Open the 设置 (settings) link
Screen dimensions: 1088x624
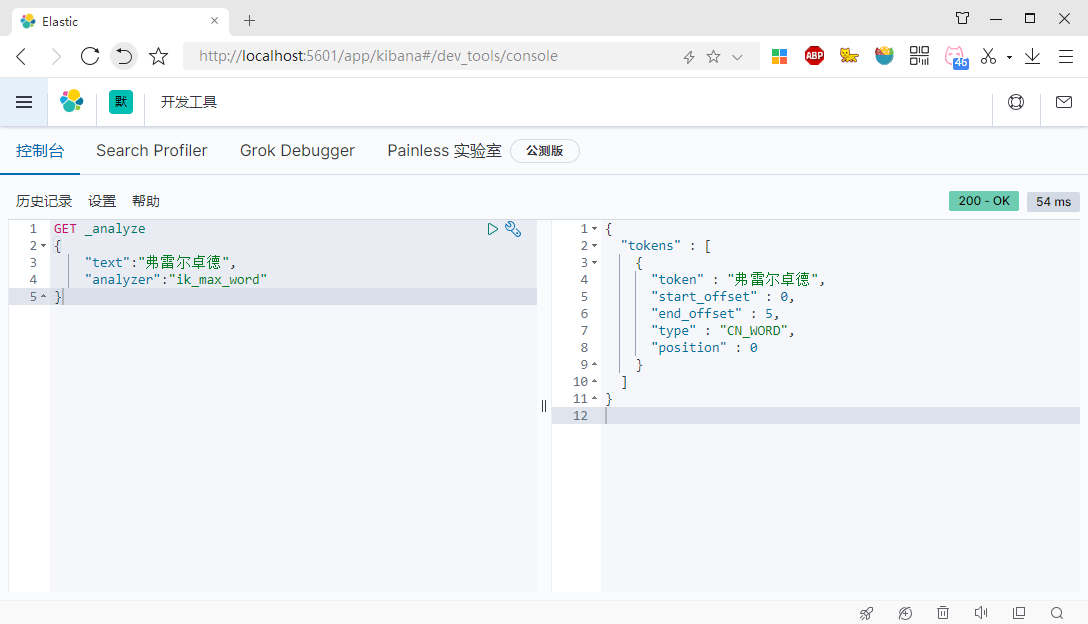click(101, 200)
